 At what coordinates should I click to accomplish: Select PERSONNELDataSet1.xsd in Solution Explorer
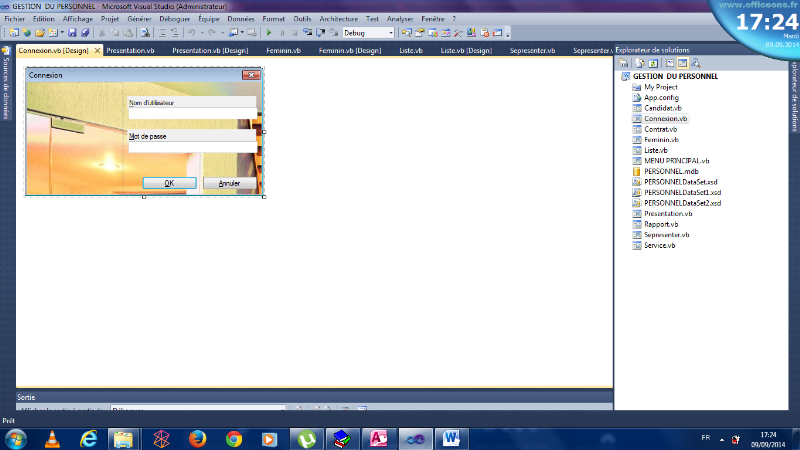click(x=682, y=192)
